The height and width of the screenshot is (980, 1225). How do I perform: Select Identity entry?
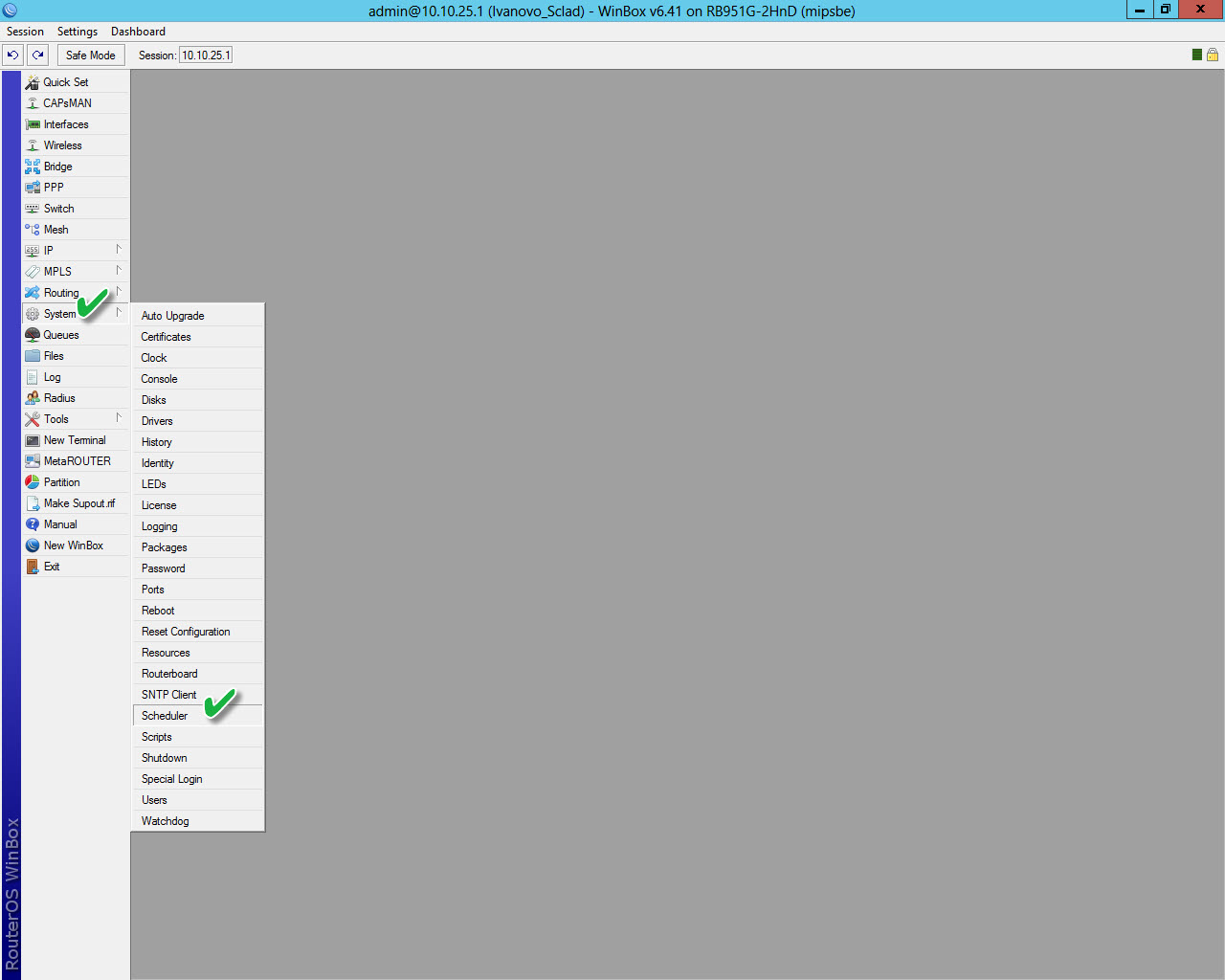pyautogui.click(x=198, y=463)
